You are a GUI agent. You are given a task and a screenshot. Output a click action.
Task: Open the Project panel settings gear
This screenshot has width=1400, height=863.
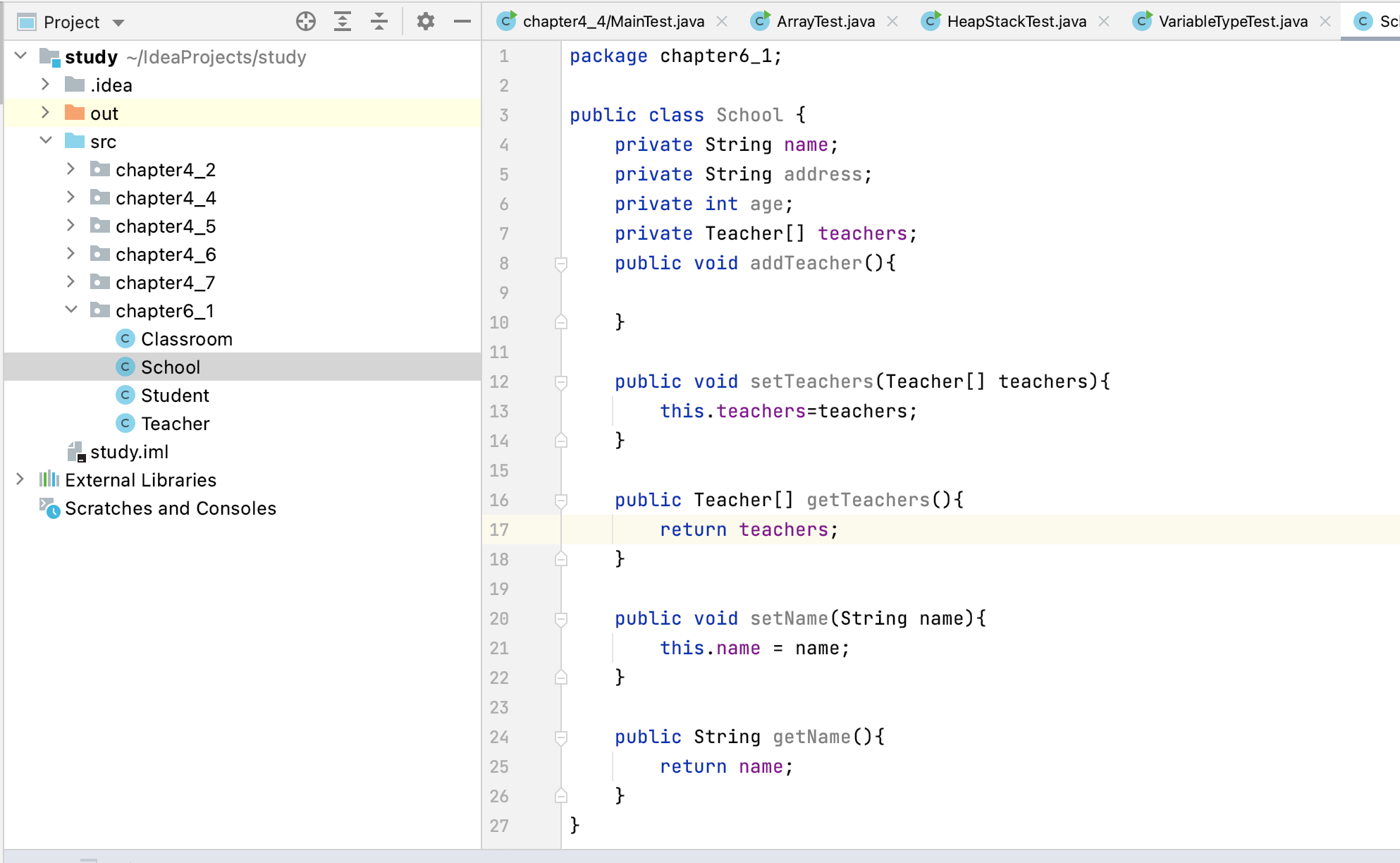tap(425, 21)
